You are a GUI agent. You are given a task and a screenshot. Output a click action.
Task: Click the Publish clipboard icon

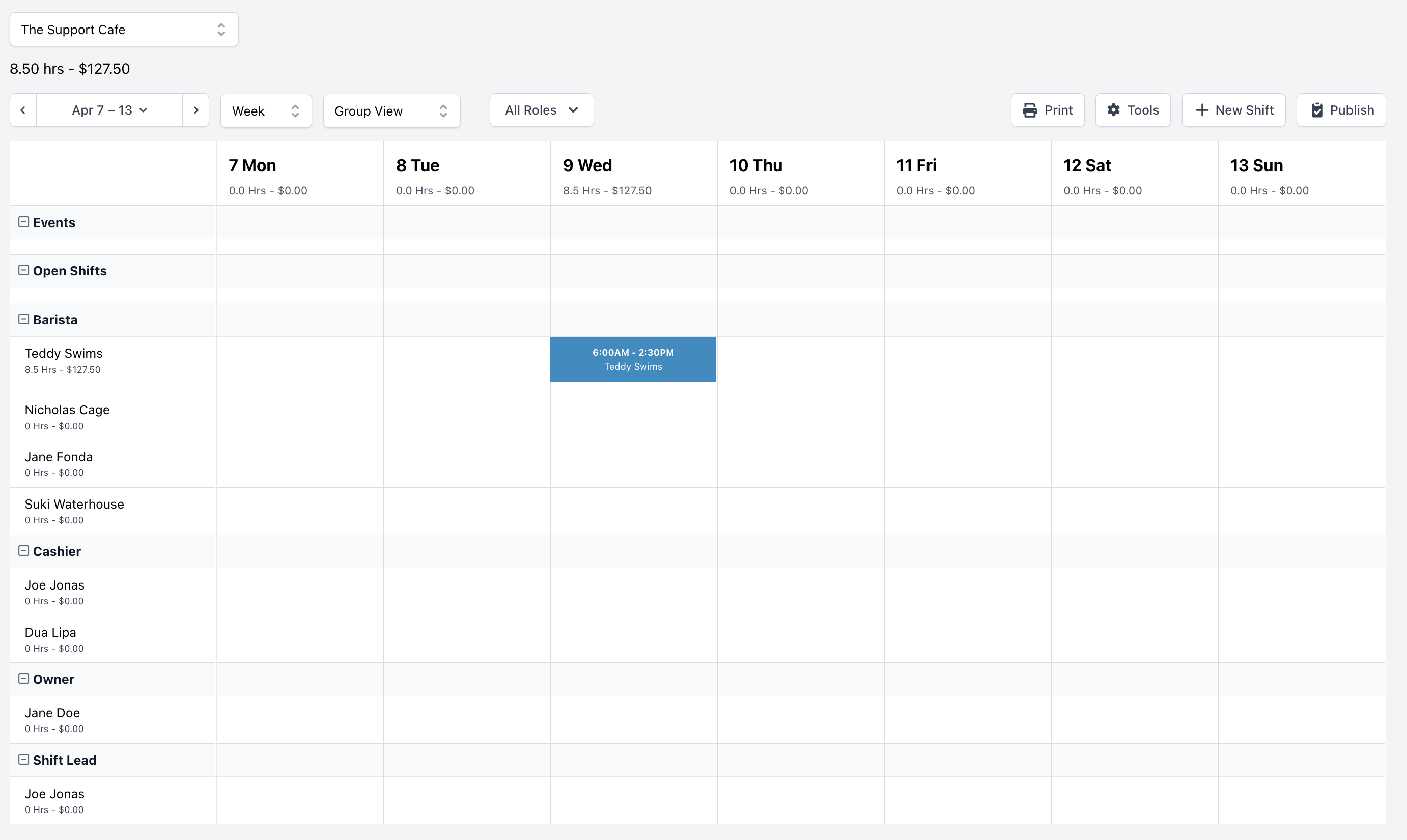click(x=1317, y=110)
